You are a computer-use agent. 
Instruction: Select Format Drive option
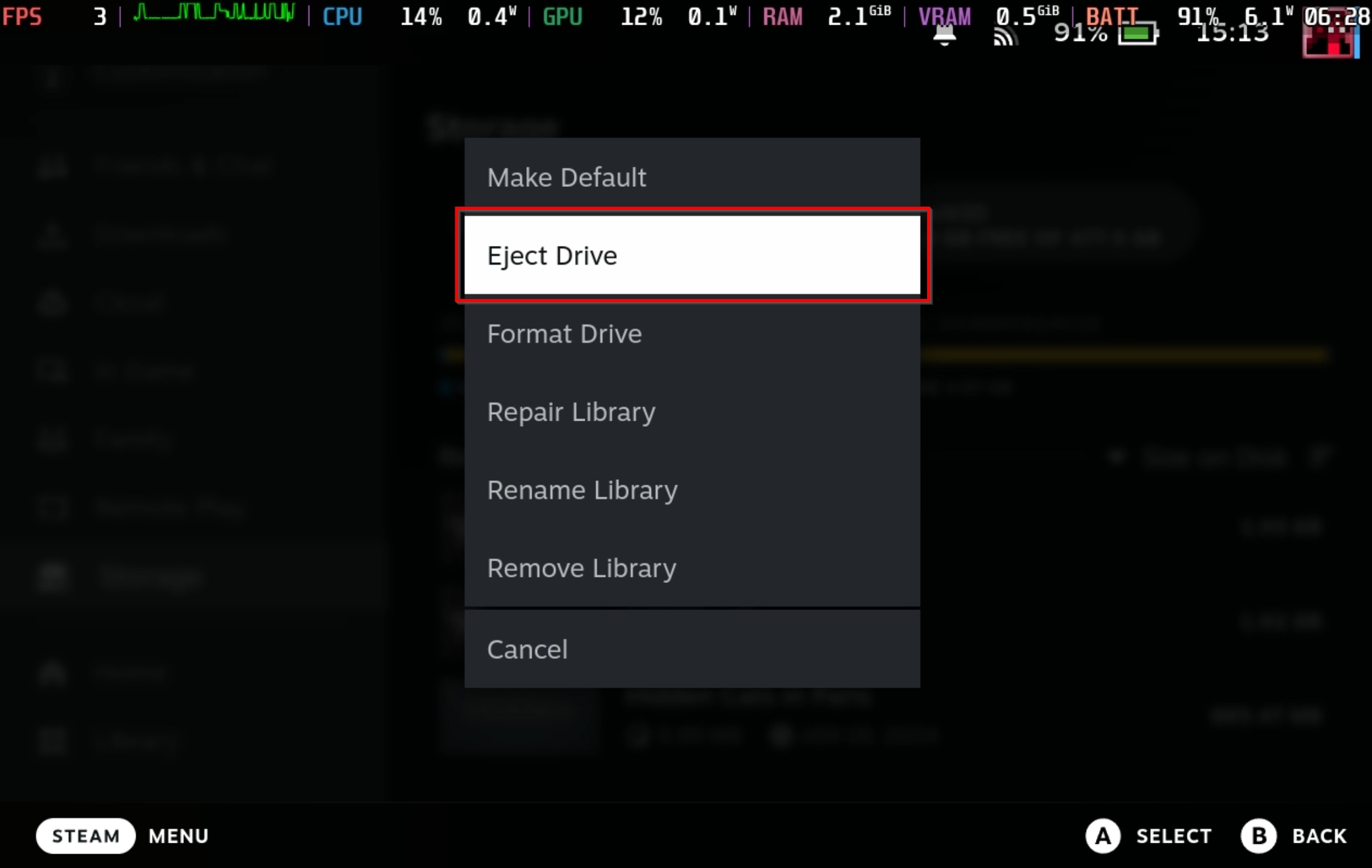tap(692, 333)
